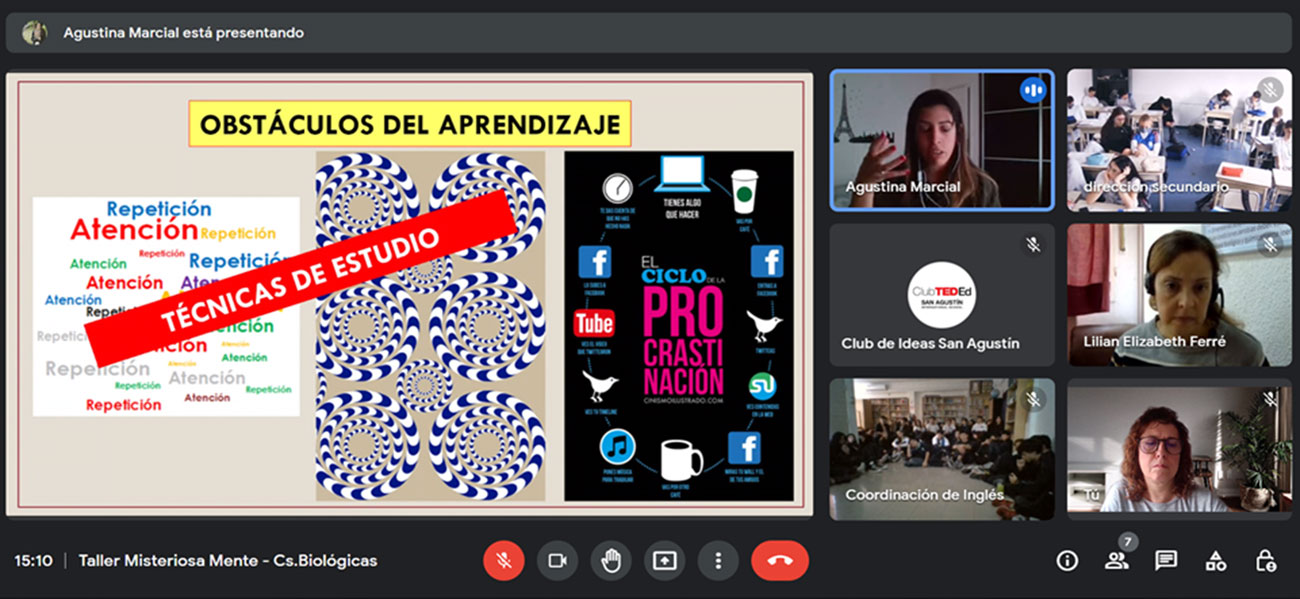The image size is (1300, 599).
Task: Click the muted mic icon on Lilian's tile
Action: click(1270, 244)
